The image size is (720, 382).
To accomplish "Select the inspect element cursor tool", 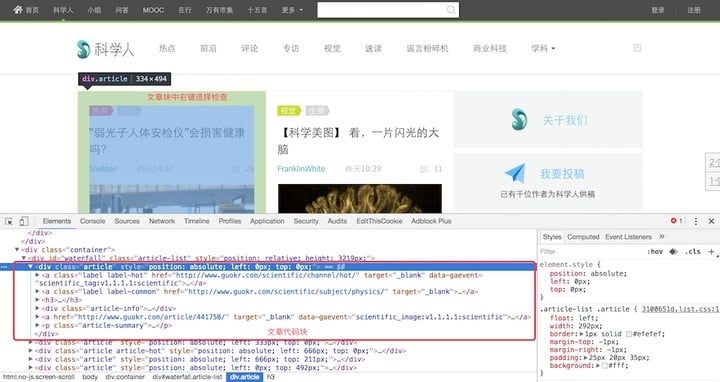I will coord(9,221).
